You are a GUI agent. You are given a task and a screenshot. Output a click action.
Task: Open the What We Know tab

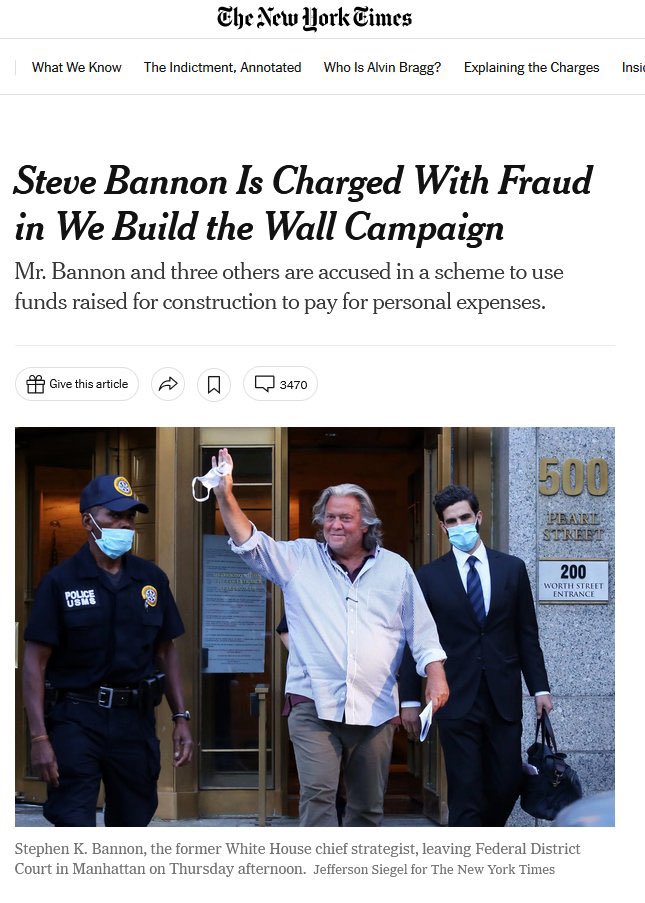(76, 67)
